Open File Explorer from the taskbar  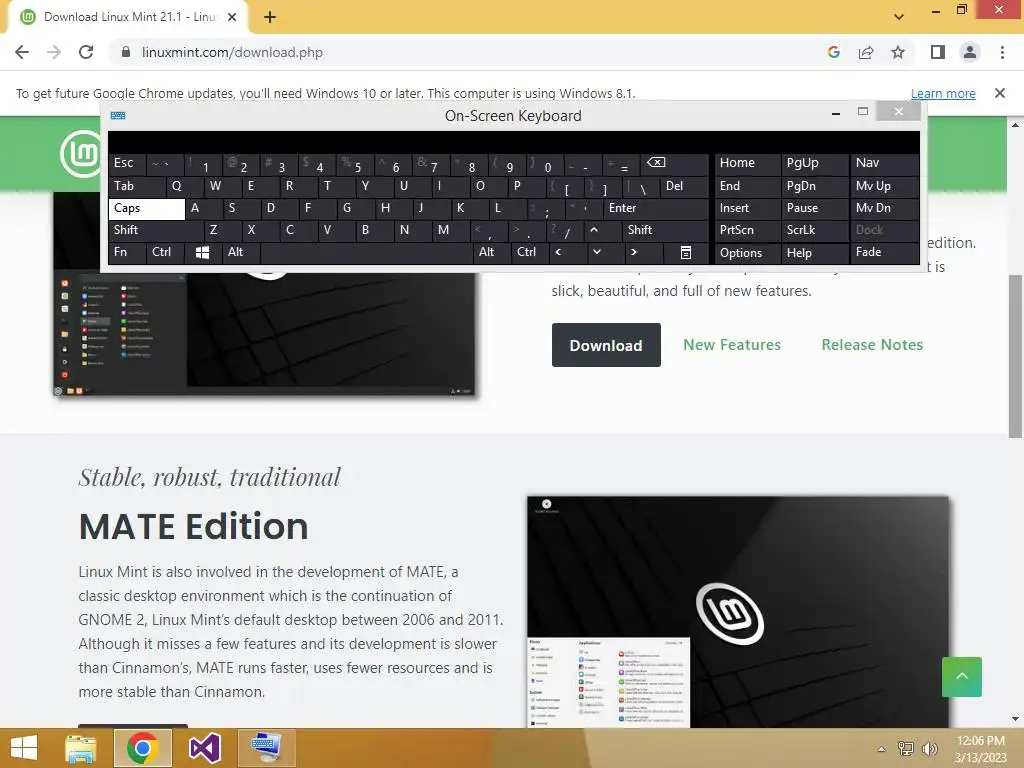(80, 748)
